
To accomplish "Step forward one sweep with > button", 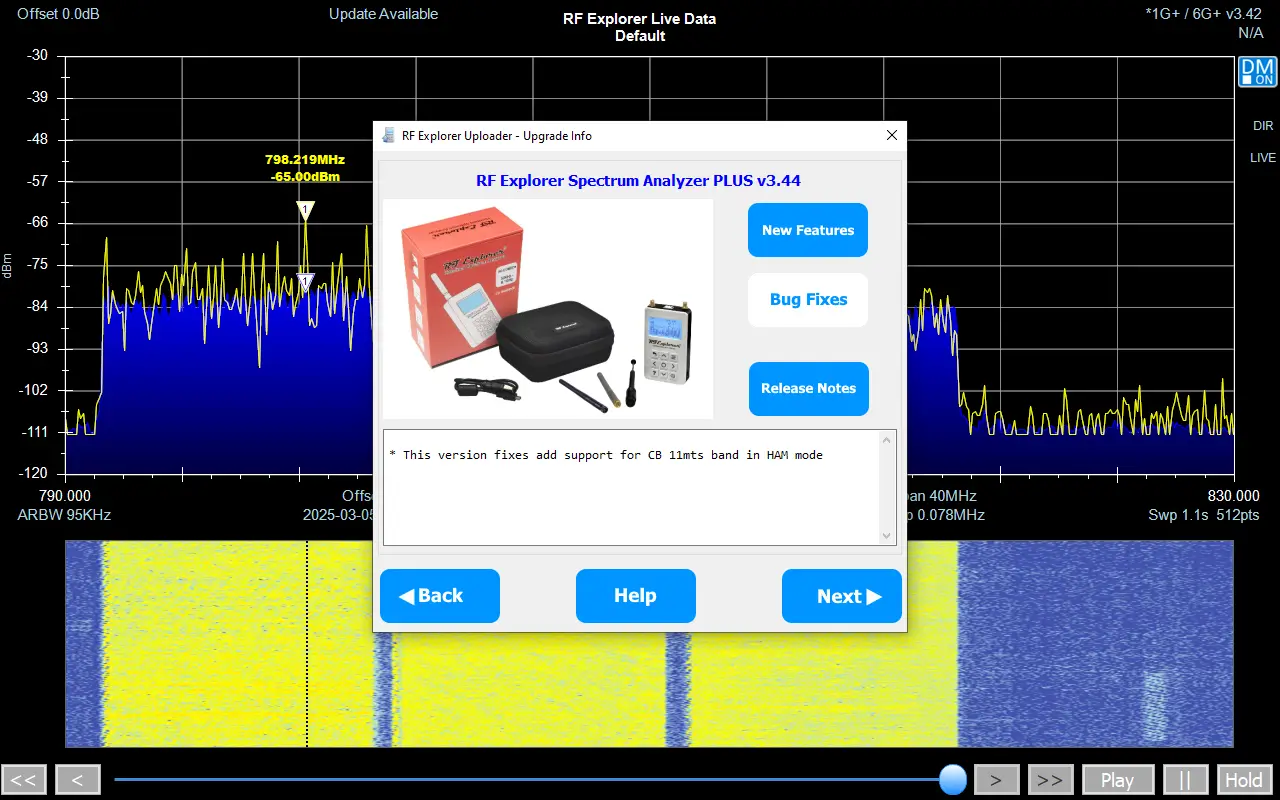I will pos(996,780).
